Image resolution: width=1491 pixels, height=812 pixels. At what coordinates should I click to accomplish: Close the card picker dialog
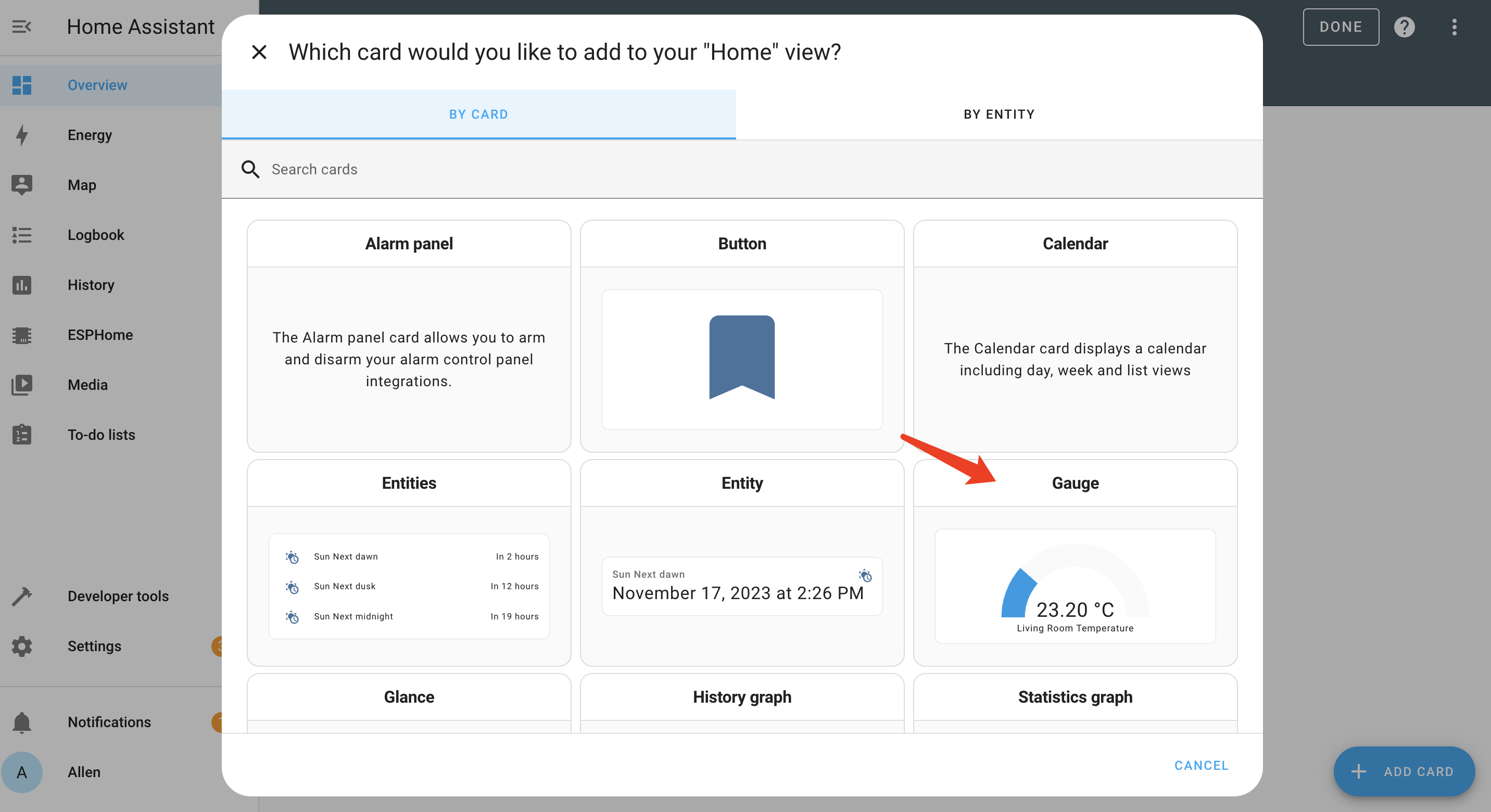click(259, 52)
